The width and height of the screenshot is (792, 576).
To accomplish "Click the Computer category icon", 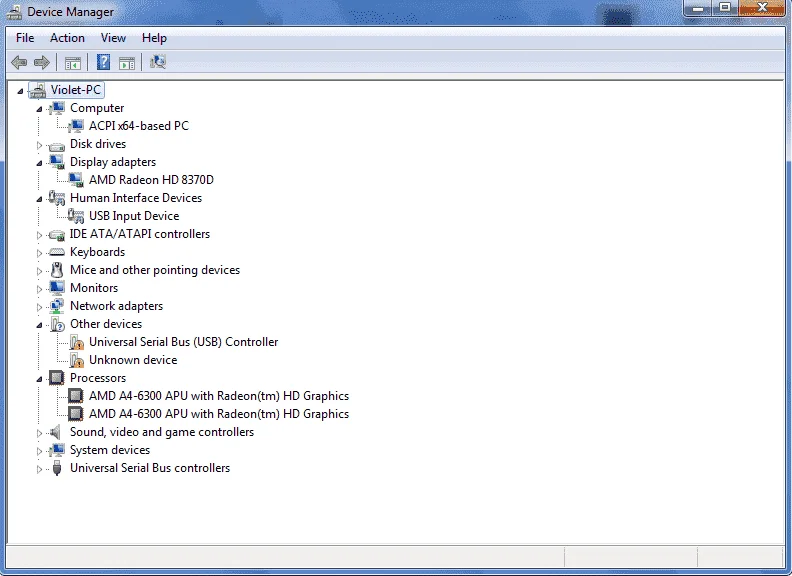I will 57,108.
